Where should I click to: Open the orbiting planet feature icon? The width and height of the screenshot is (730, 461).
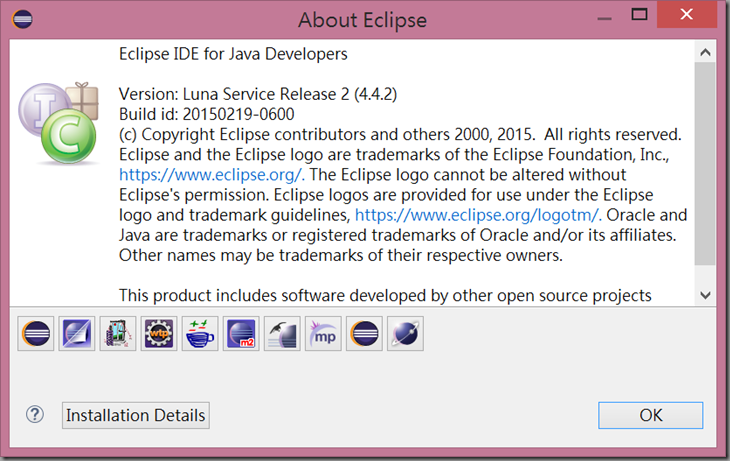click(405, 333)
